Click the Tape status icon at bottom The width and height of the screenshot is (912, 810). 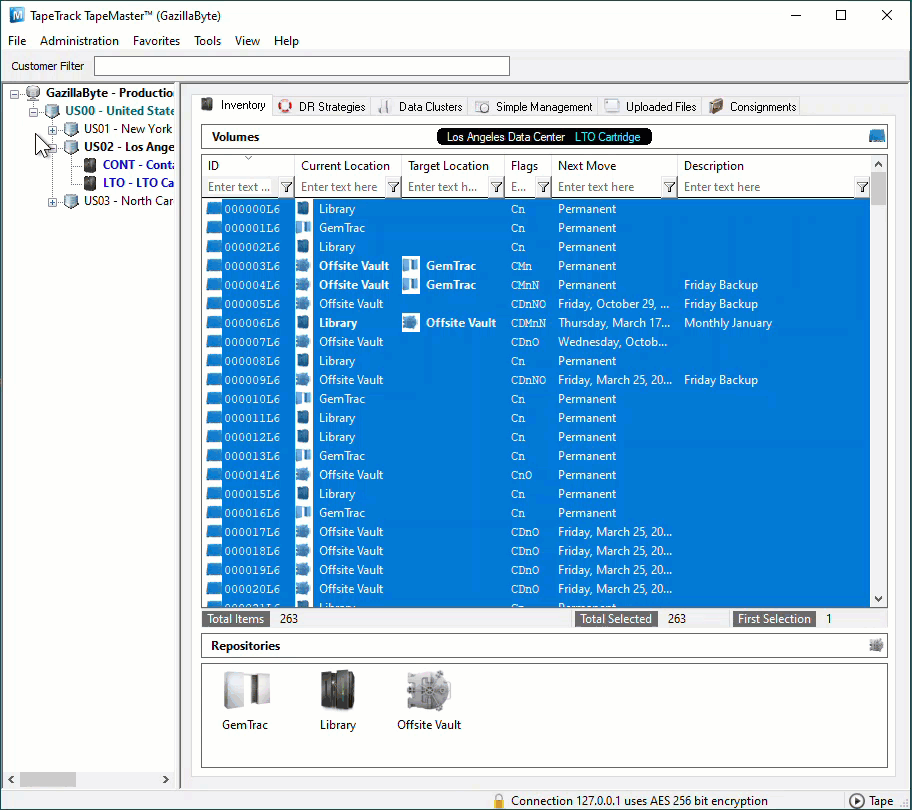pyautogui.click(x=856, y=801)
